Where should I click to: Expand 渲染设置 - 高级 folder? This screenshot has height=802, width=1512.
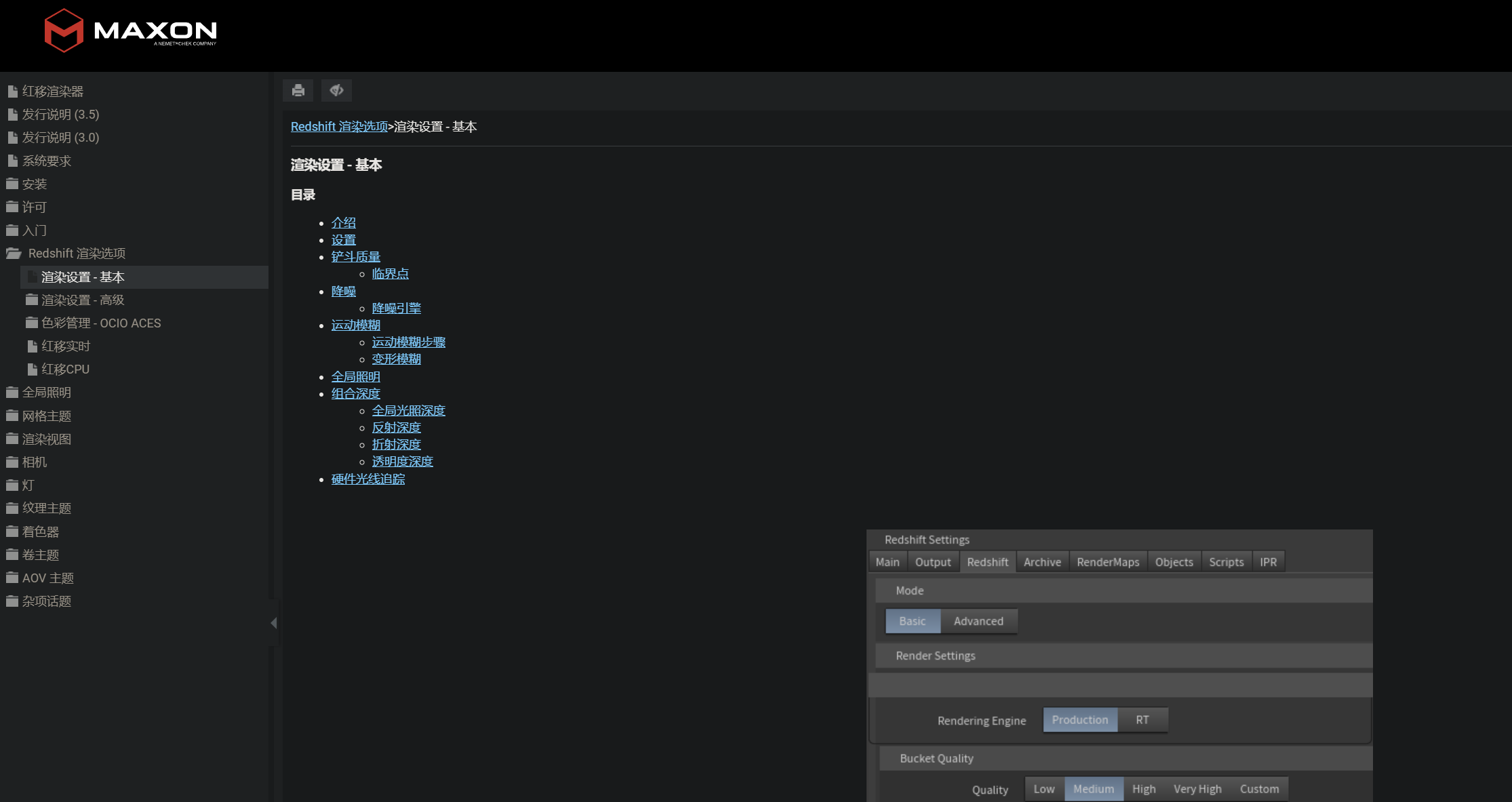click(x=83, y=300)
